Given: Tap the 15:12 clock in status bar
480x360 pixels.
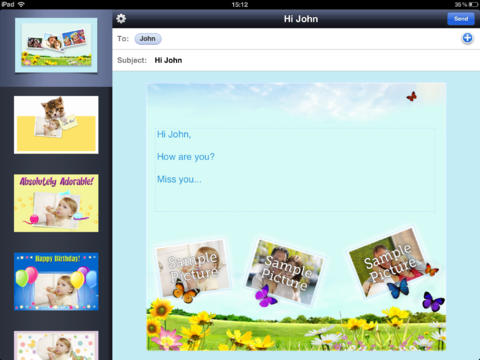Looking at the screenshot, I should (x=240, y=4).
